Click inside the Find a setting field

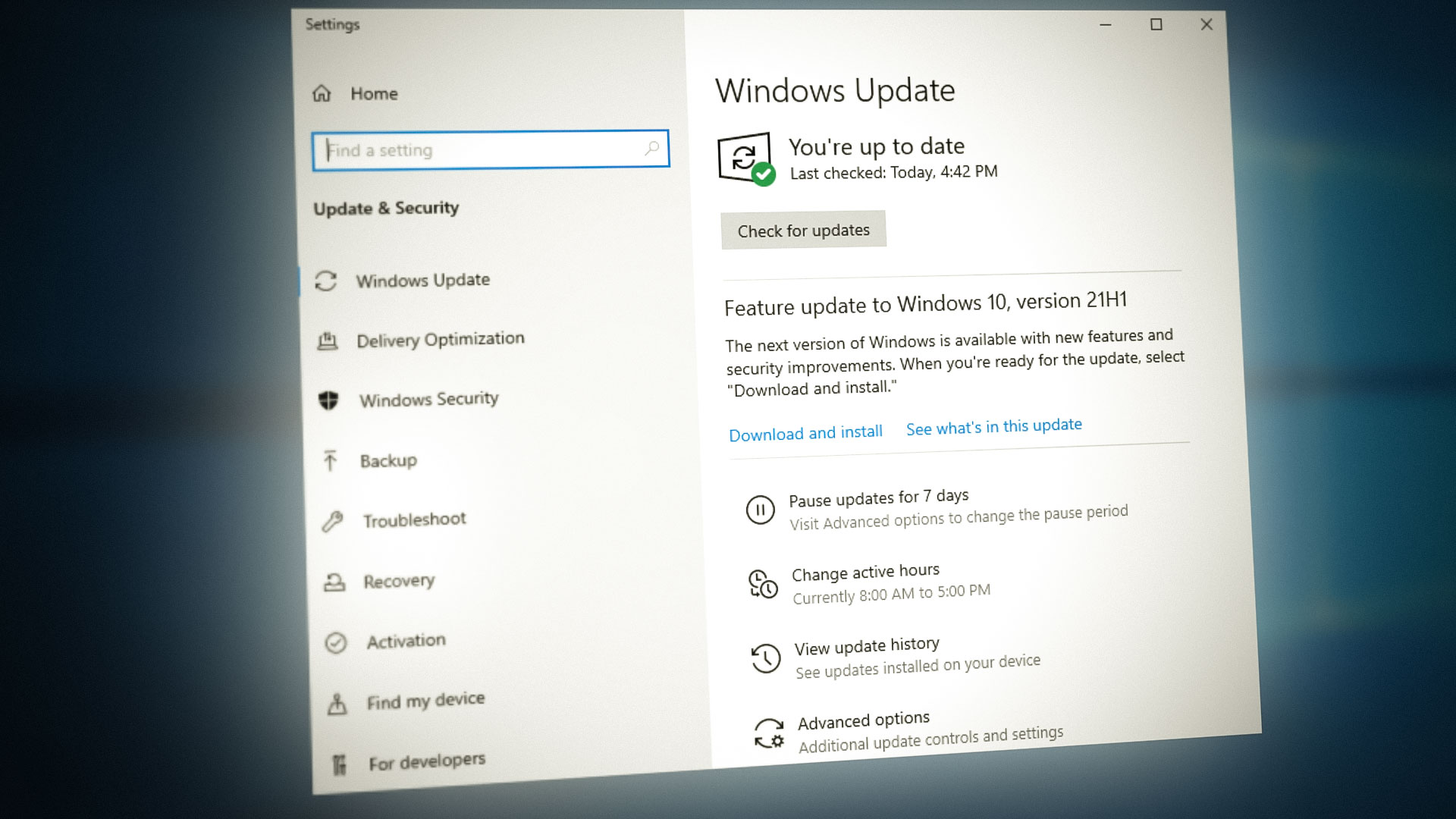point(489,150)
